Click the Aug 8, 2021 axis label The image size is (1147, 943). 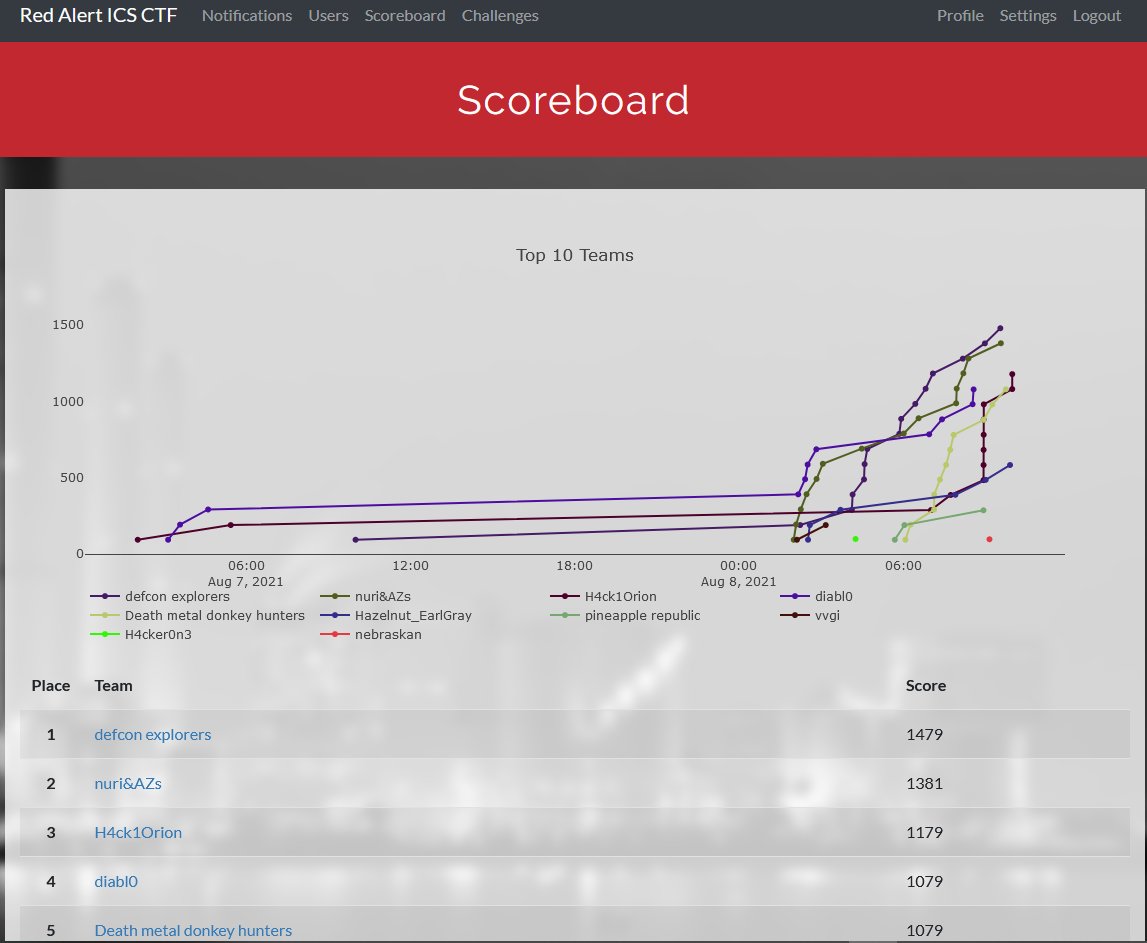click(738, 582)
